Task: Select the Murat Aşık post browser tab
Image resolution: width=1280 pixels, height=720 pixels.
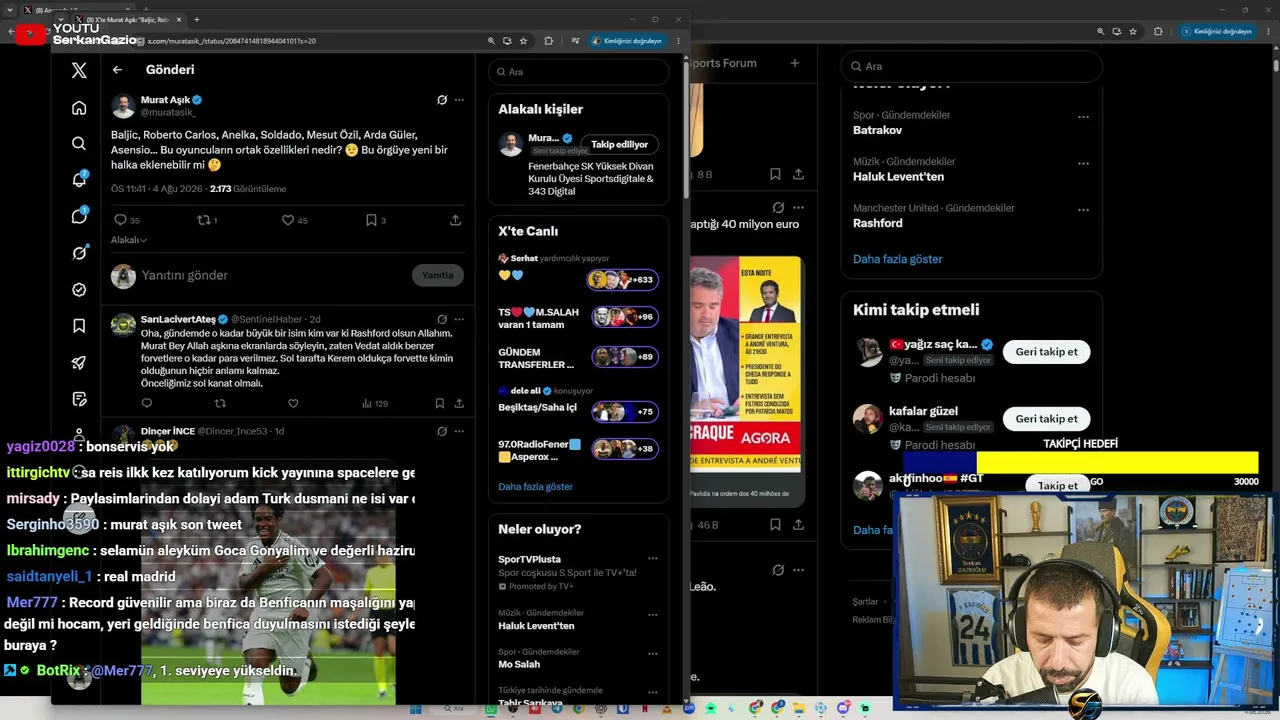Action: point(129,19)
